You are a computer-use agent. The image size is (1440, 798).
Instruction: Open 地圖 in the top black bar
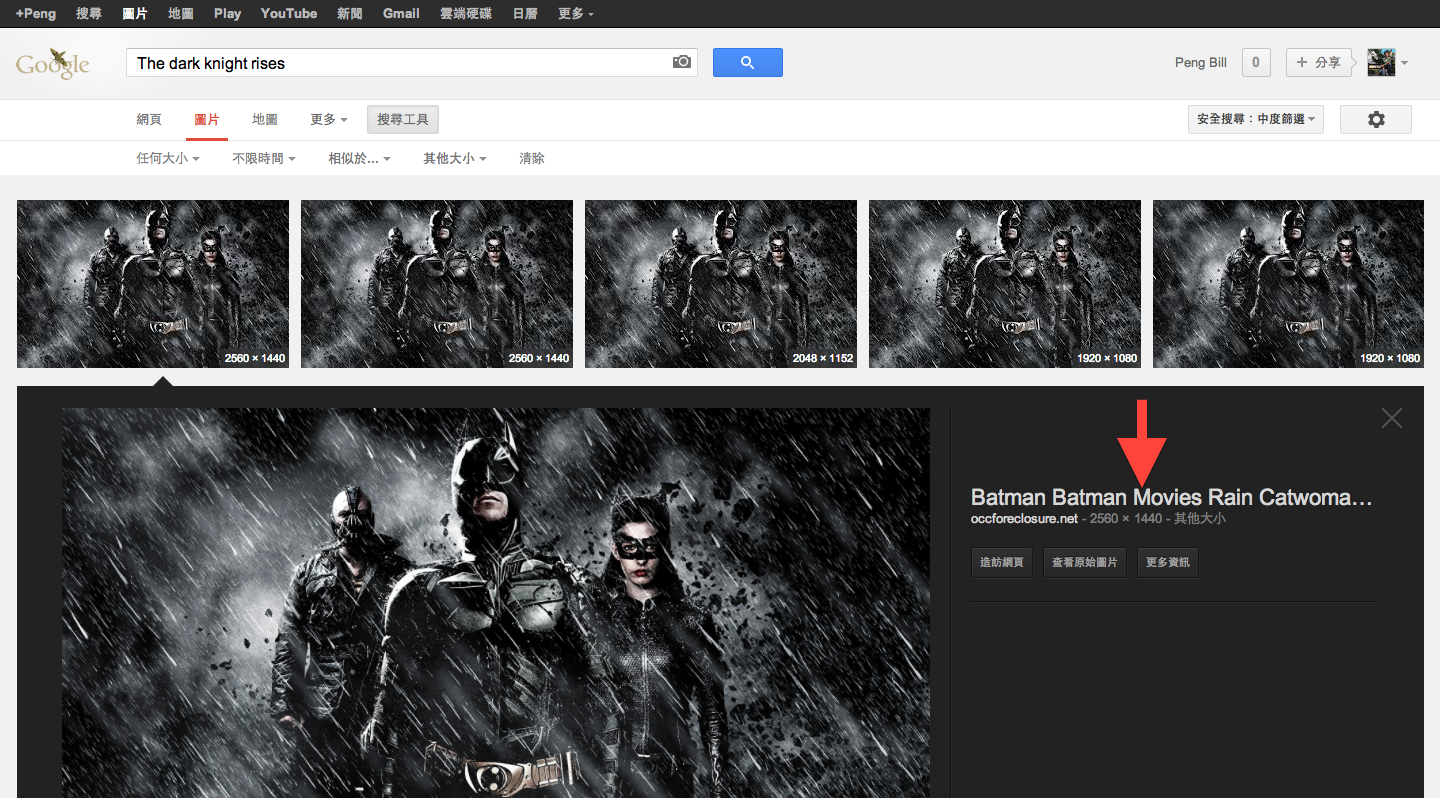(x=181, y=13)
